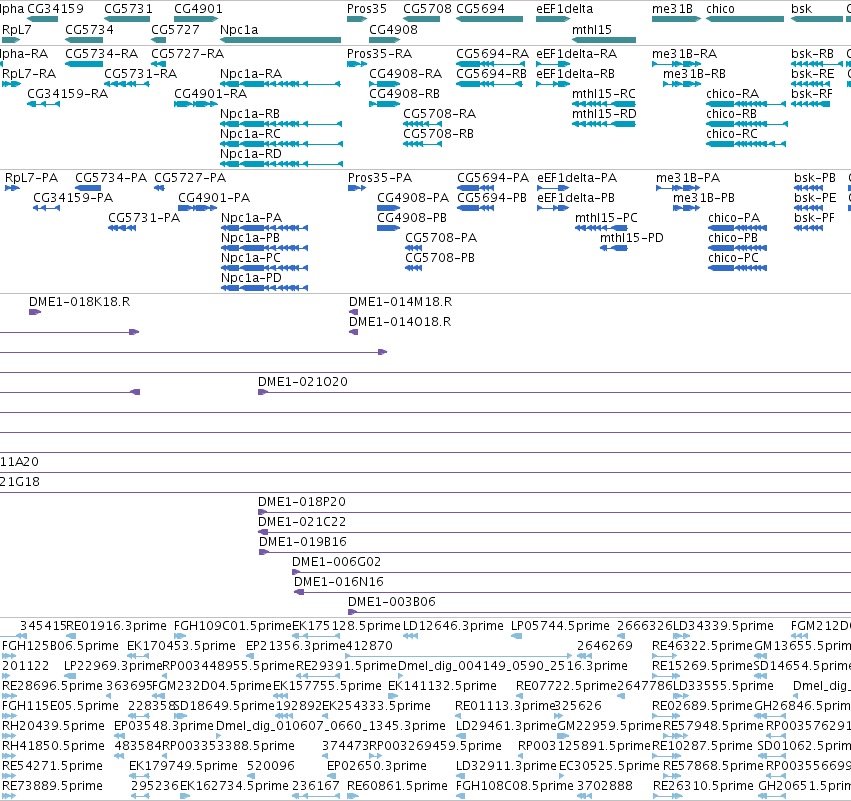851x801 pixels.
Task: Click transcript CG5694-RB
Action: click(490, 84)
